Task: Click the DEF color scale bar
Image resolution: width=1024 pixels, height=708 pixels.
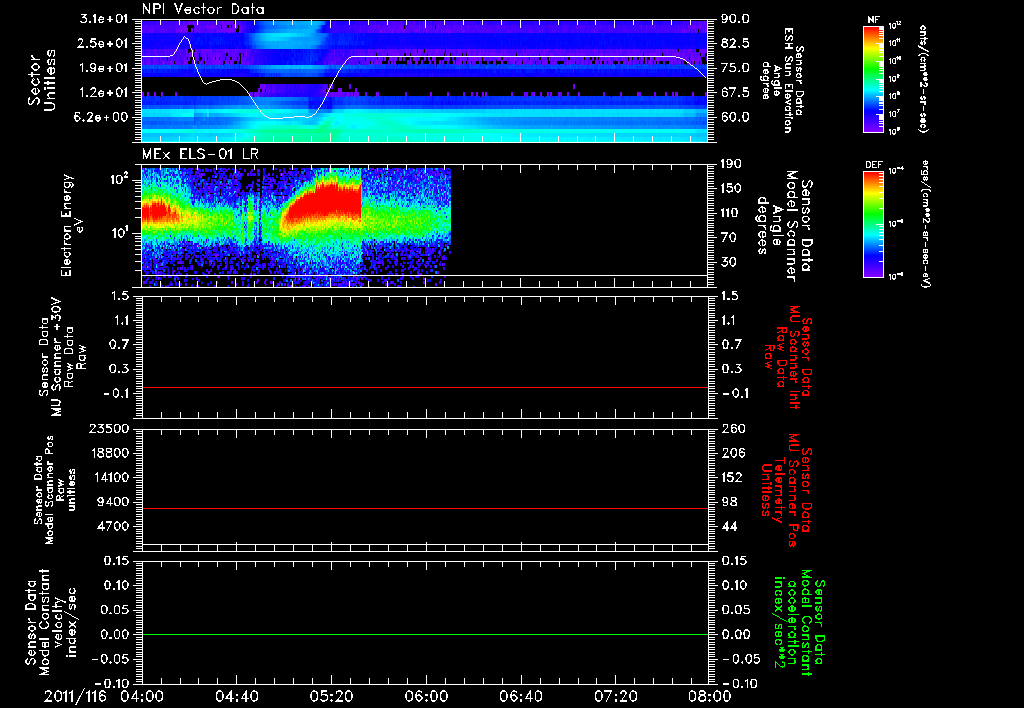Action: (873, 224)
